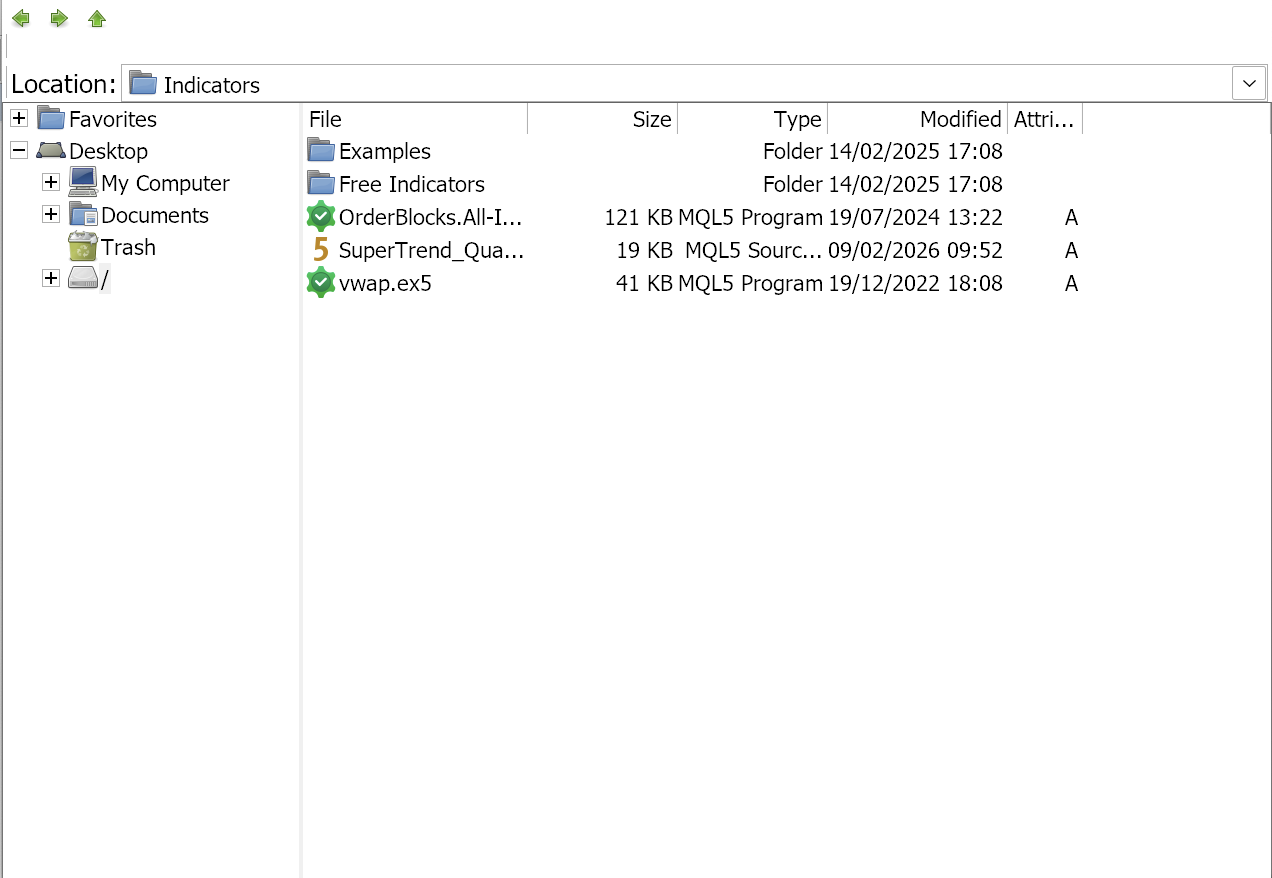Sort files by Modified column header
Screen dimensions: 1272x878
coord(917,120)
